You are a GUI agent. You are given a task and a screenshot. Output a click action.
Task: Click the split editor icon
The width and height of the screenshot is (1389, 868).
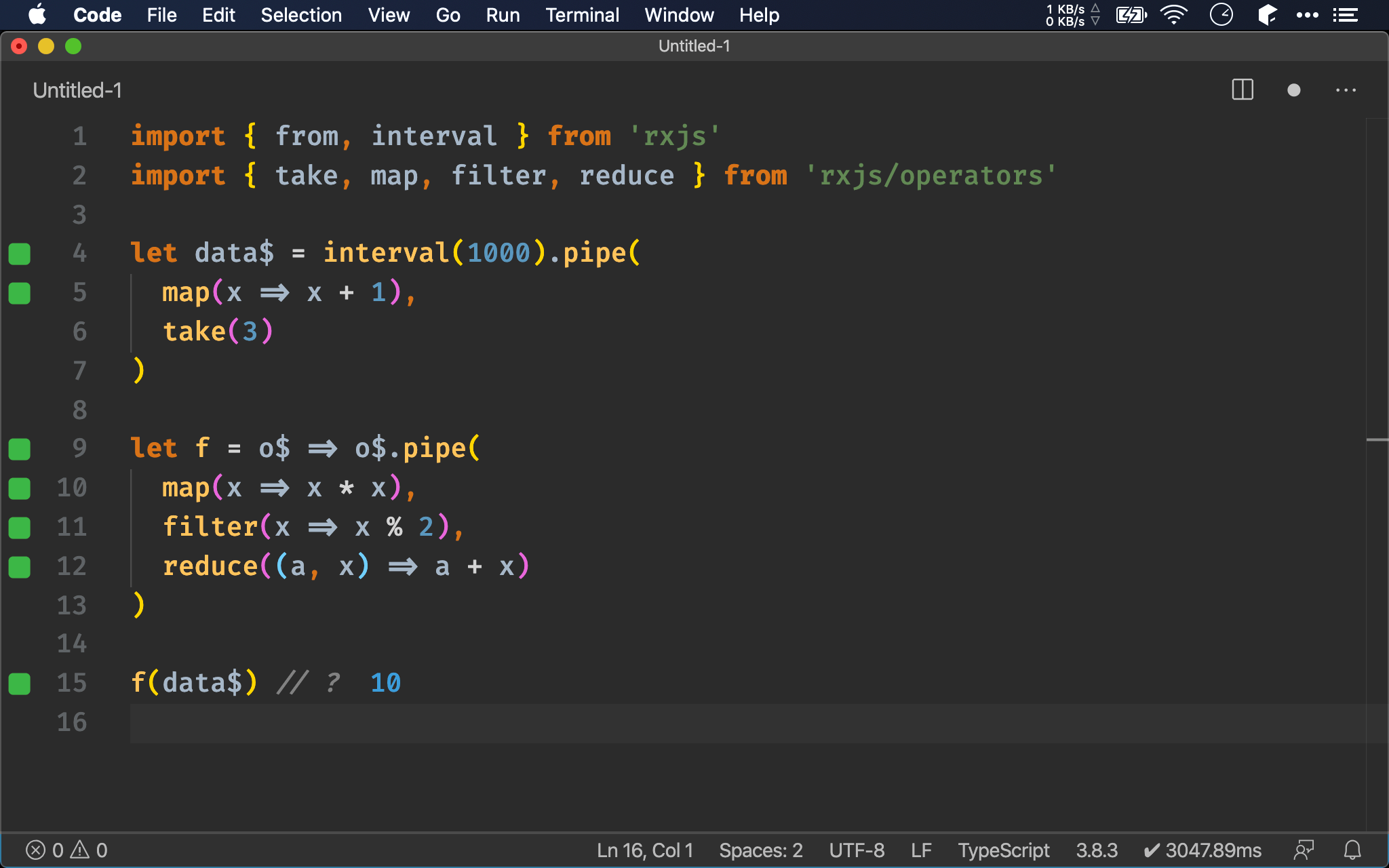point(1243,90)
